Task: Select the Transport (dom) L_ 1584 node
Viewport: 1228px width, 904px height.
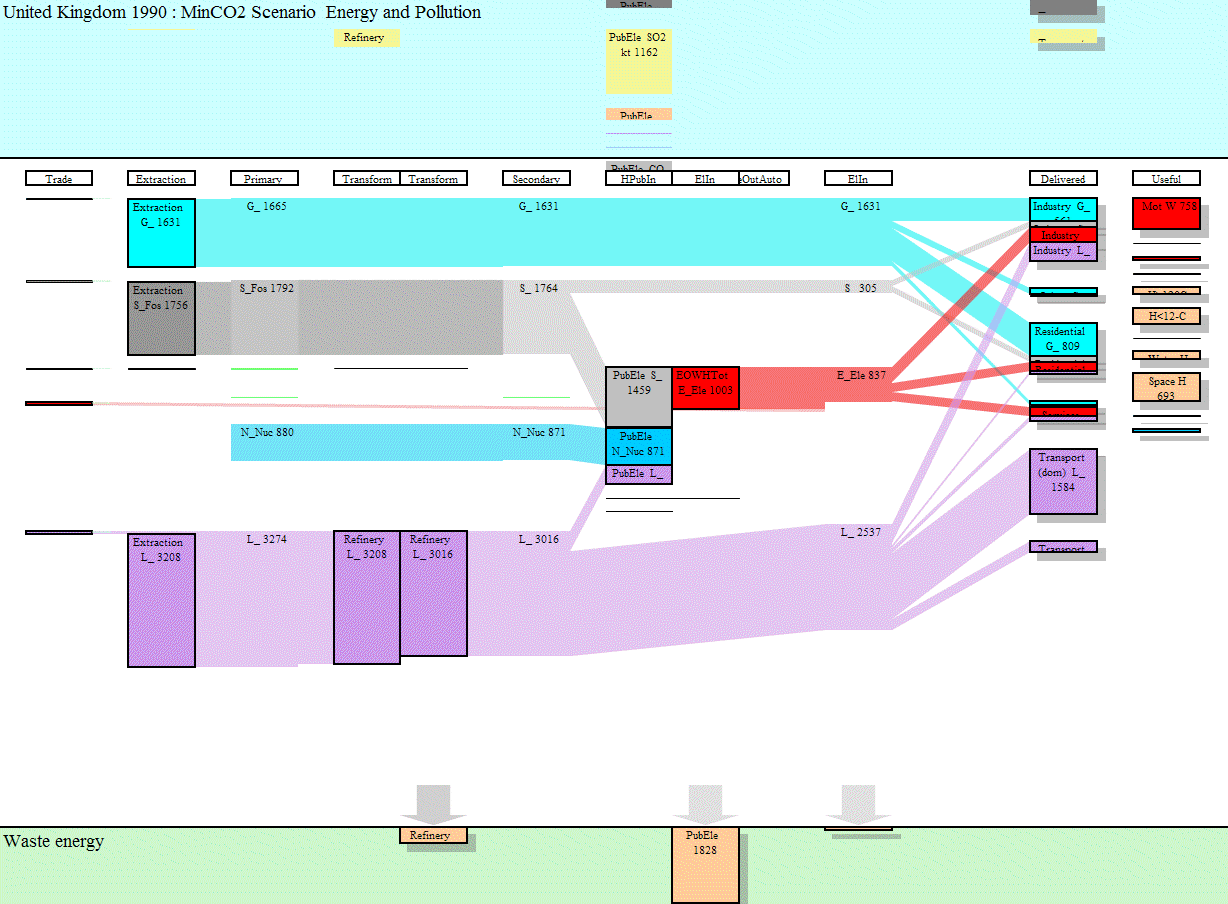Action: (1064, 482)
